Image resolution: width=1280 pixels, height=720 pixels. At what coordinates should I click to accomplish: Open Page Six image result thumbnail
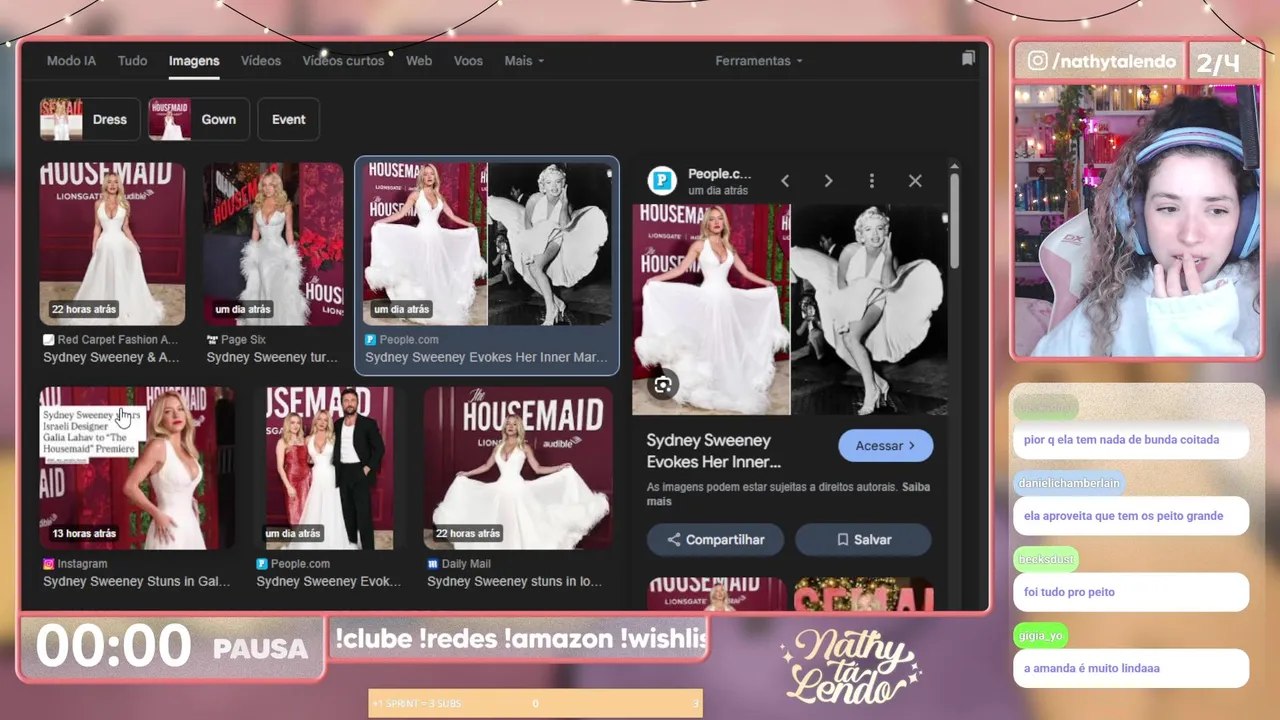point(273,244)
